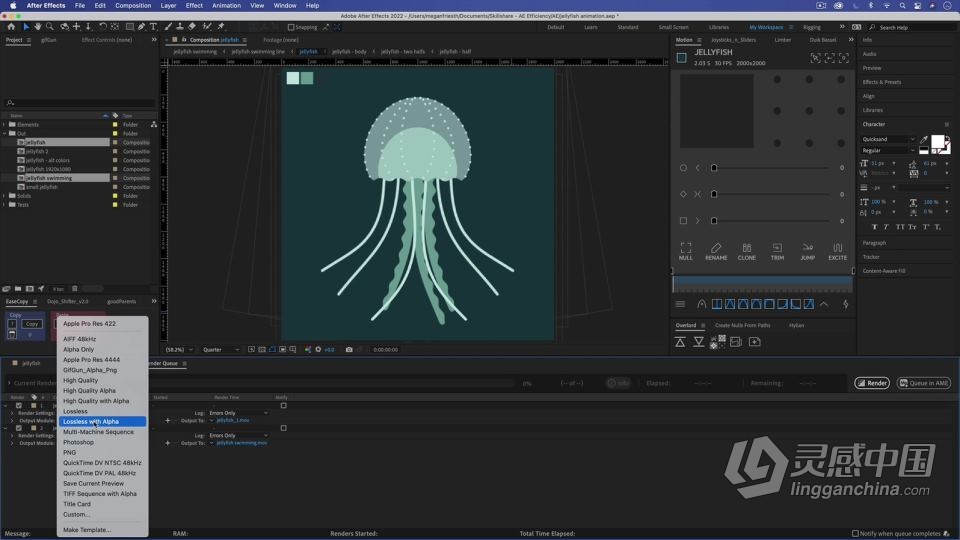Click the JUMP tool in Motion panel
The image size is (960, 540).
(x=808, y=251)
